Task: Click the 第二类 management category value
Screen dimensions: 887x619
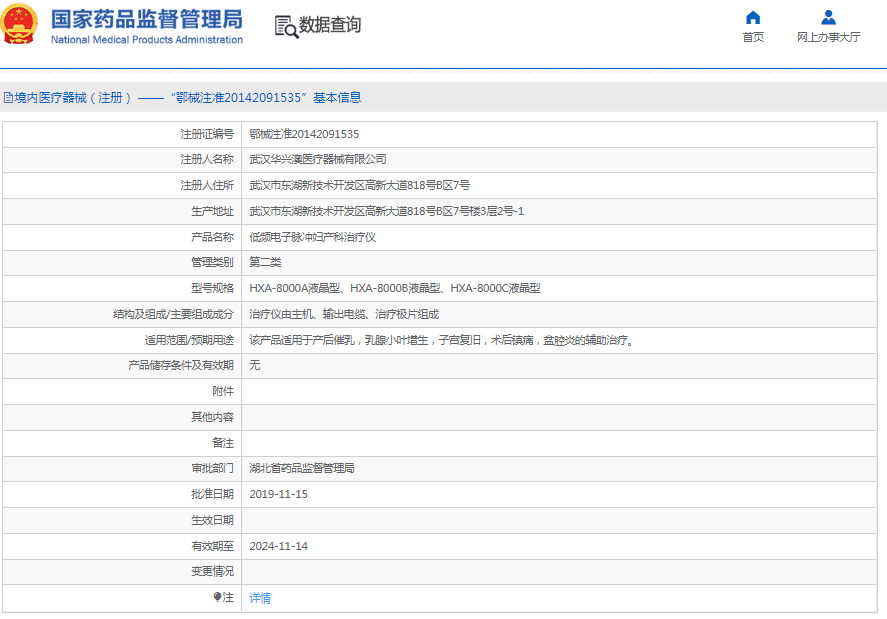Action: coord(265,262)
